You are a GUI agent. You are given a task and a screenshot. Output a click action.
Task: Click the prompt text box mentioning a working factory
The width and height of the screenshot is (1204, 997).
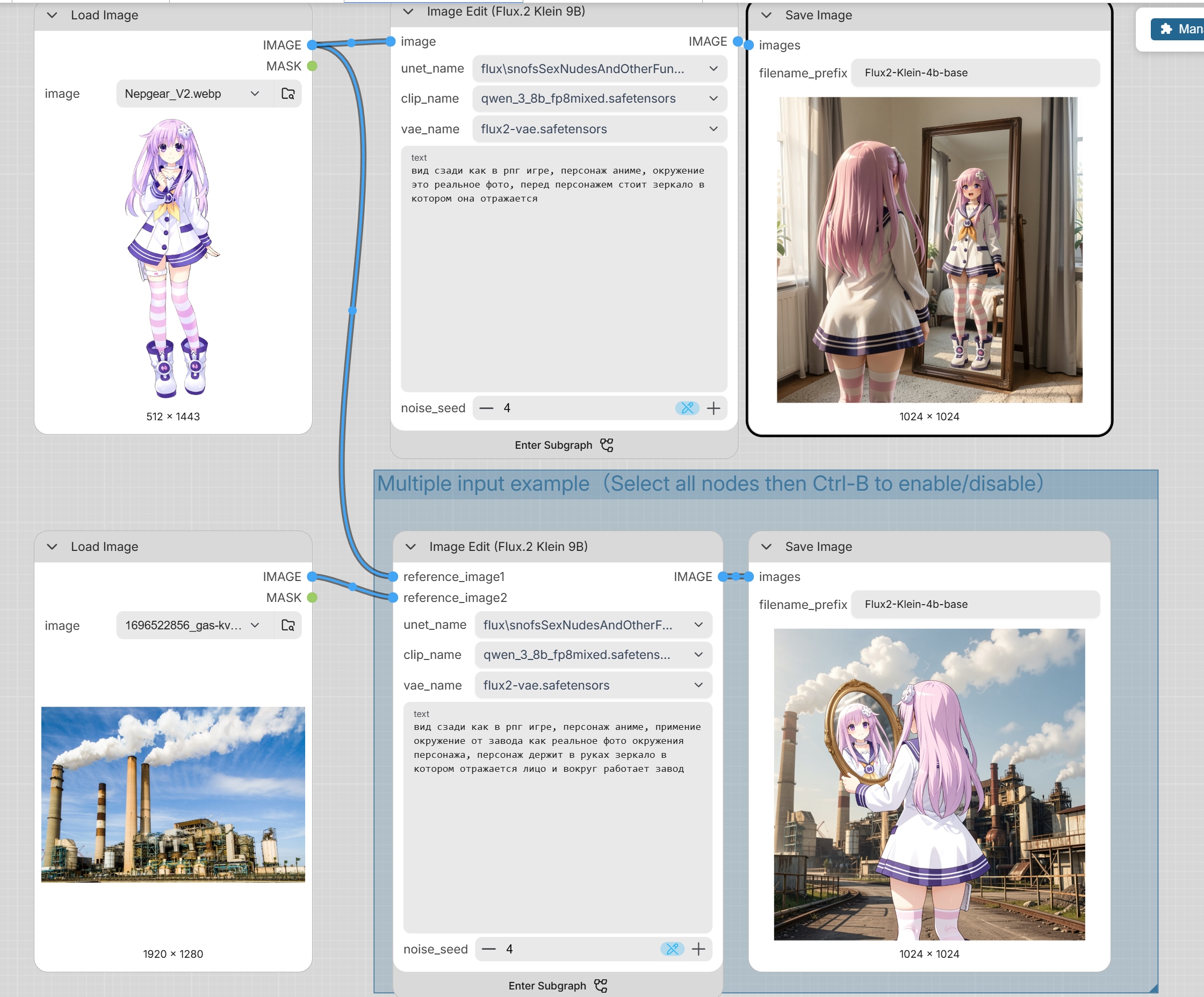tap(558, 817)
